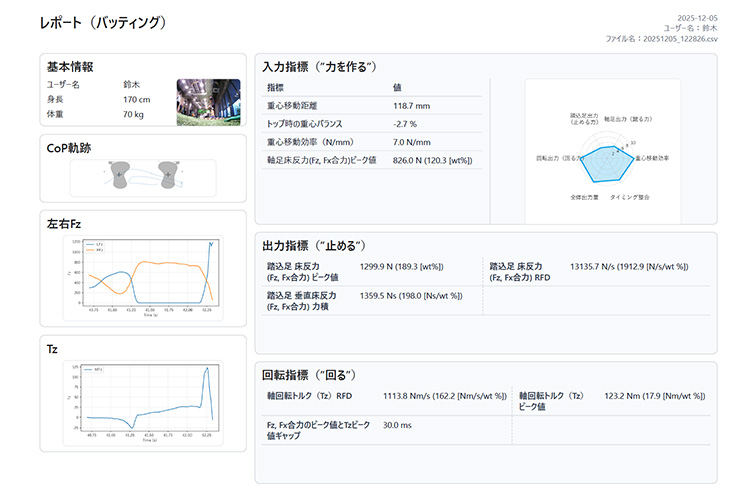Click the 全体出力量 radar axis label
The image size is (750, 500).
pos(584,198)
